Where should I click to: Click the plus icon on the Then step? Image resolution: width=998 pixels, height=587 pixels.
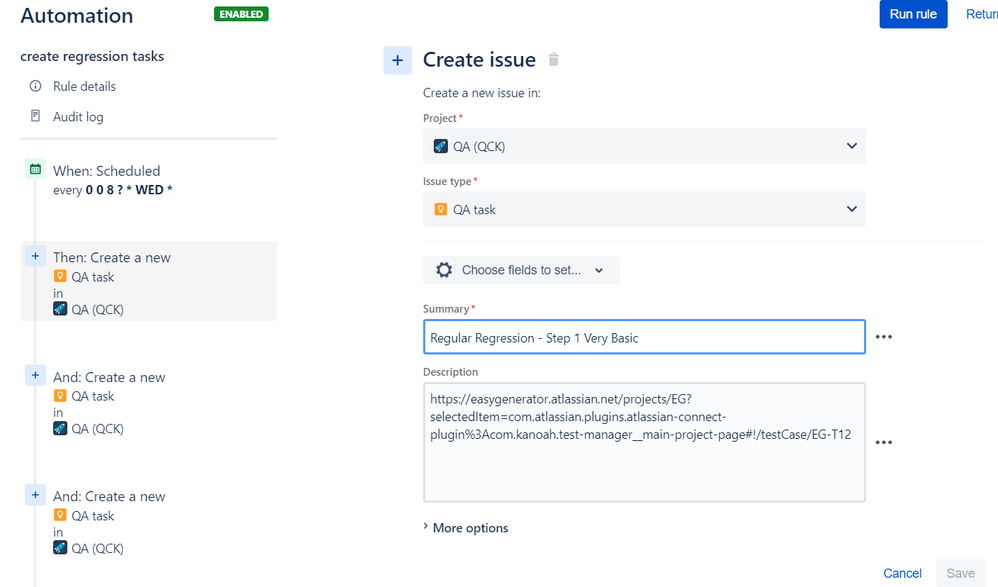[36, 257]
